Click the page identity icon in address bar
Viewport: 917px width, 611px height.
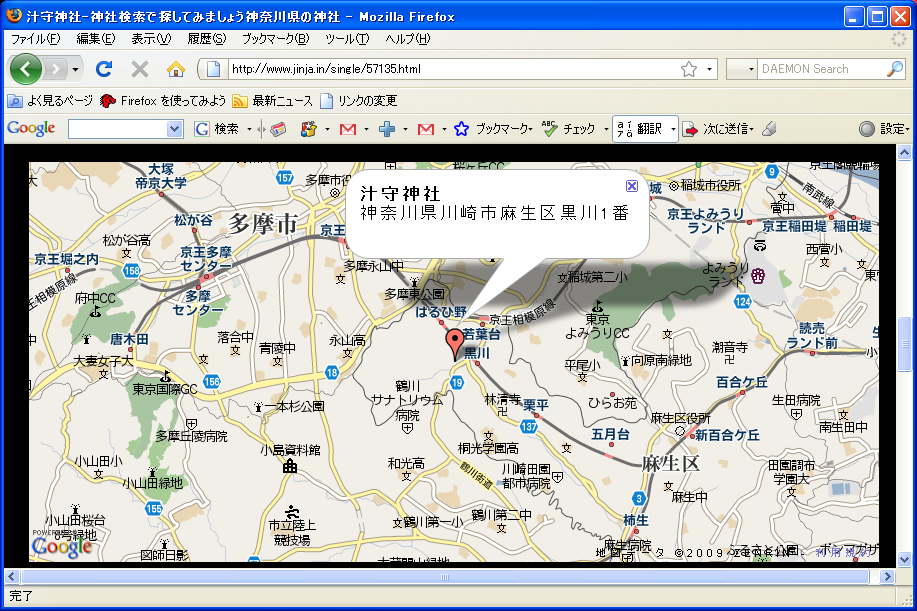coord(213,69)
